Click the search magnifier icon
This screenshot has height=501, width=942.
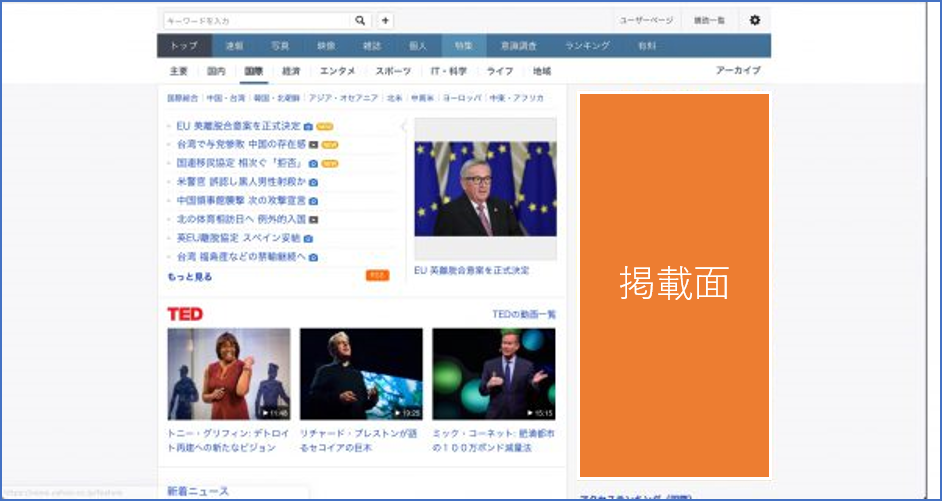pyautogui.click(x=361, y=20)
